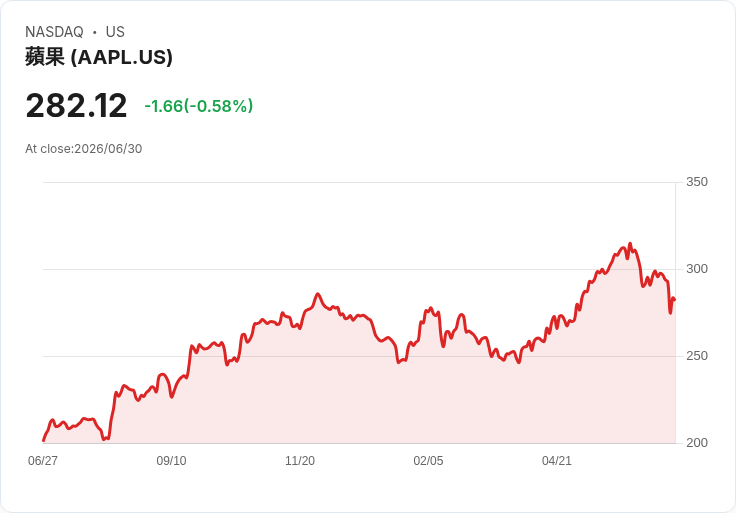Click the 11/20 x-axis date label
This screenshot has height=513, width=736.
(x=300, y=461)
